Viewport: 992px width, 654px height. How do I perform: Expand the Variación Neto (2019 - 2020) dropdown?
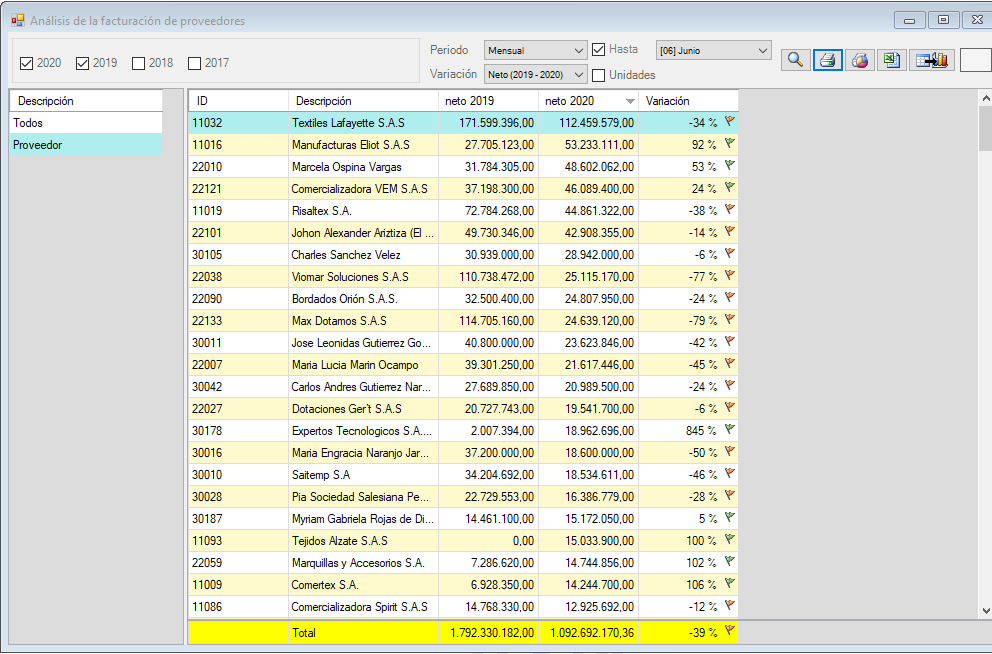pyautogui.click(x=535, y=74)
